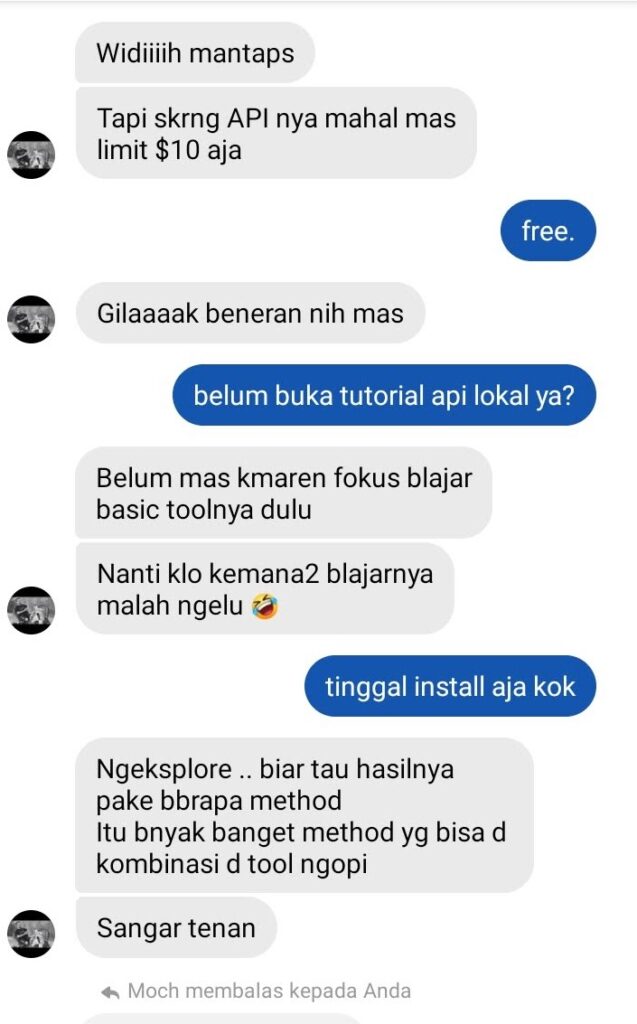This screenshot has height=1024, width=637.
Task: Tap the avatar beside "limit $10 aja" message
Action: 31,155
